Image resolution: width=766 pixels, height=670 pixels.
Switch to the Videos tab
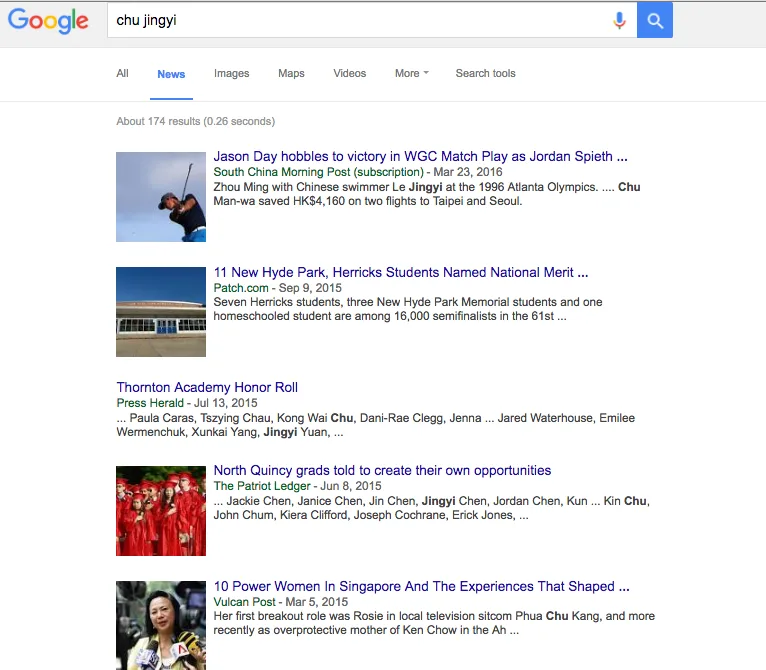pyautogui.click(x=350, y=73)
